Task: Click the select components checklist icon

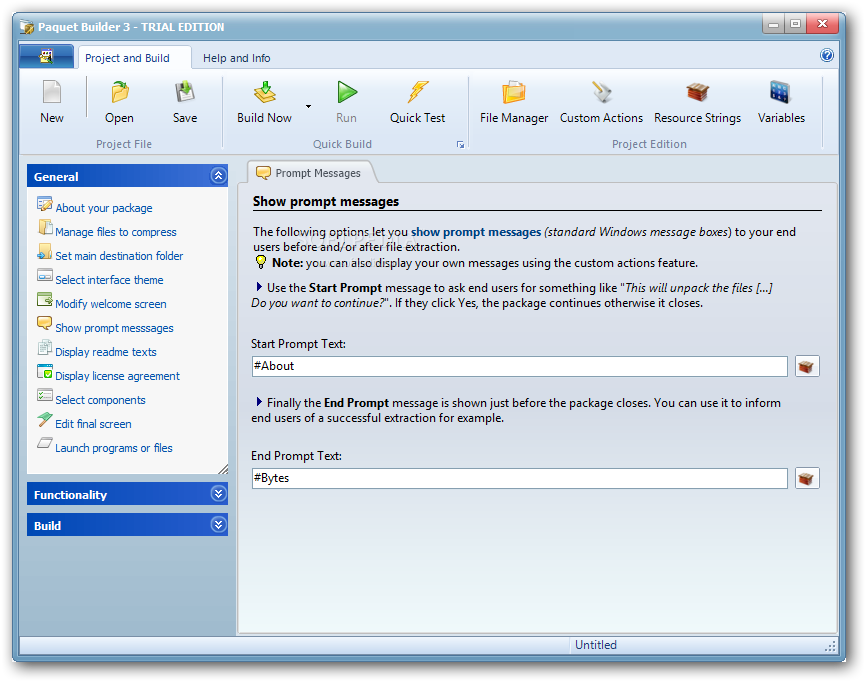Action: click(45, 395)
